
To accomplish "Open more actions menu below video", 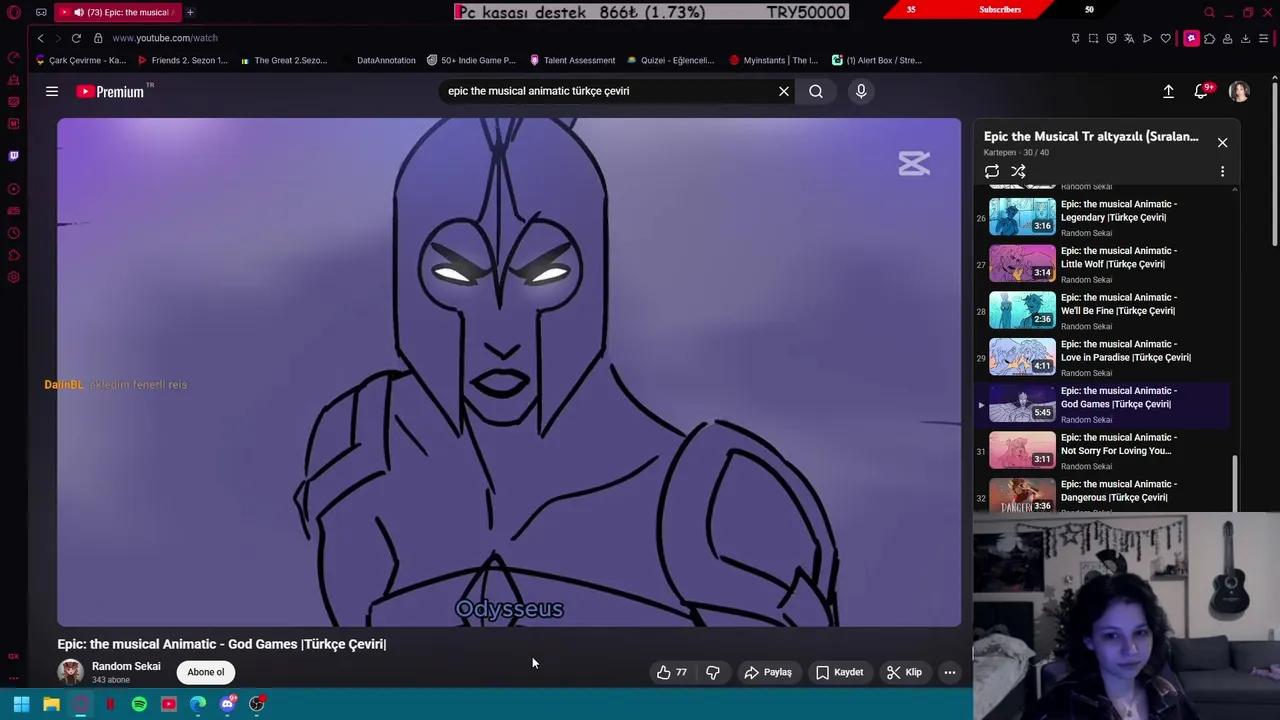I will [950, 672].
